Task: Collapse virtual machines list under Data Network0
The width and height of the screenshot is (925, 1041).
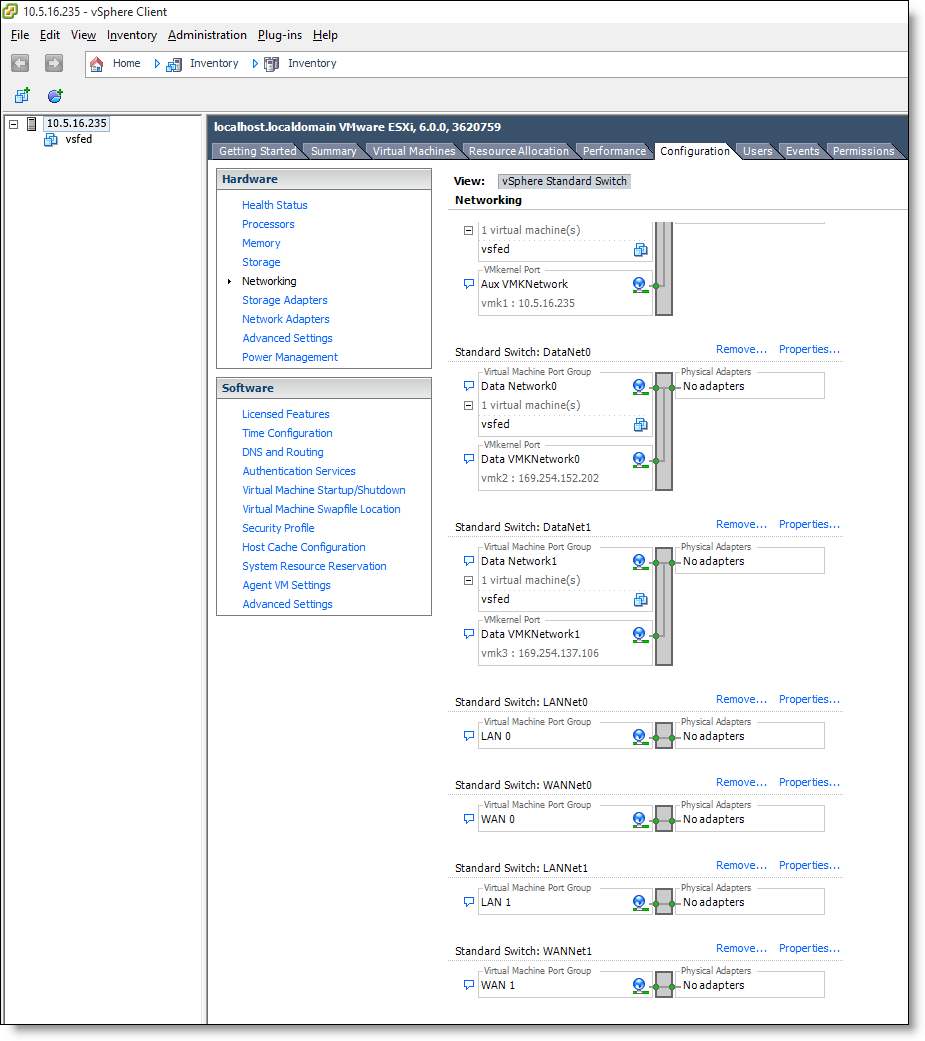Action: (x=468, y=405)
